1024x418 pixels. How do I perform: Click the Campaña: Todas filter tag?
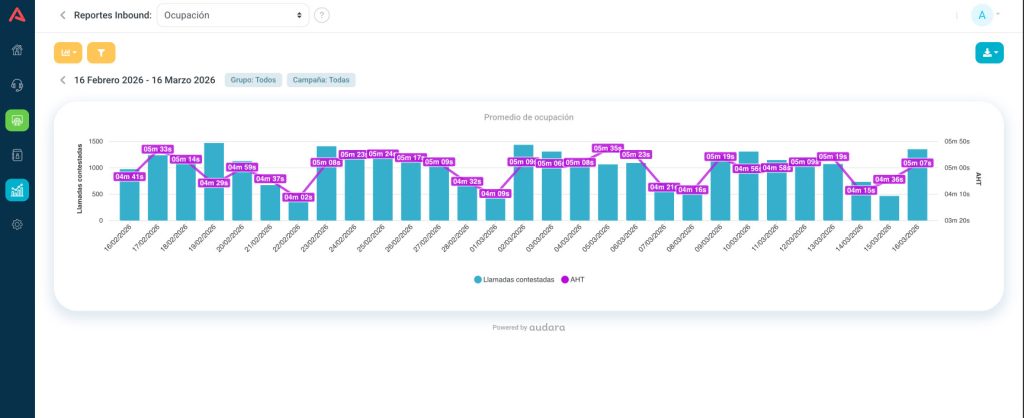(321, 80)
